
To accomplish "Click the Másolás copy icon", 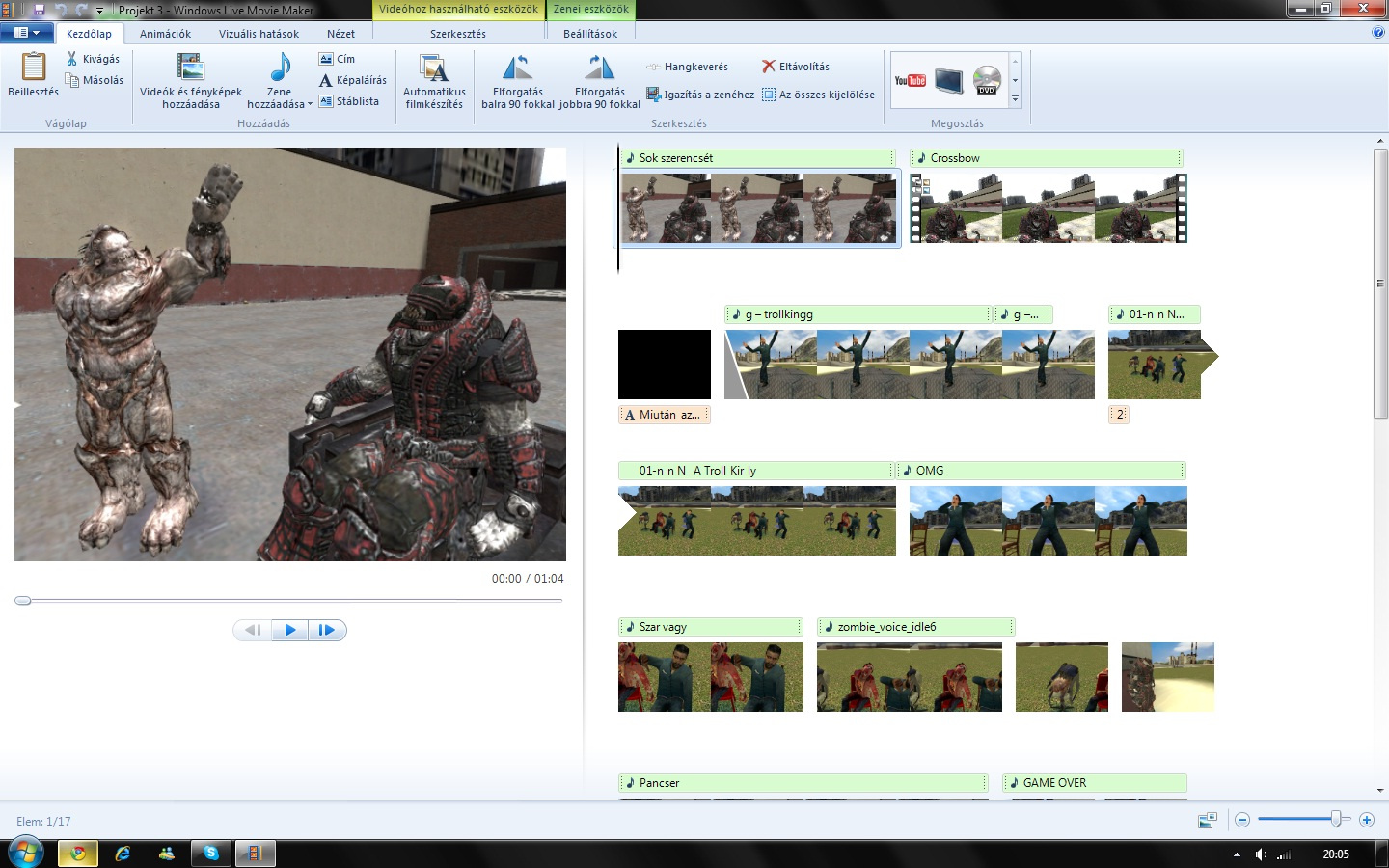I will pos(71,80).
